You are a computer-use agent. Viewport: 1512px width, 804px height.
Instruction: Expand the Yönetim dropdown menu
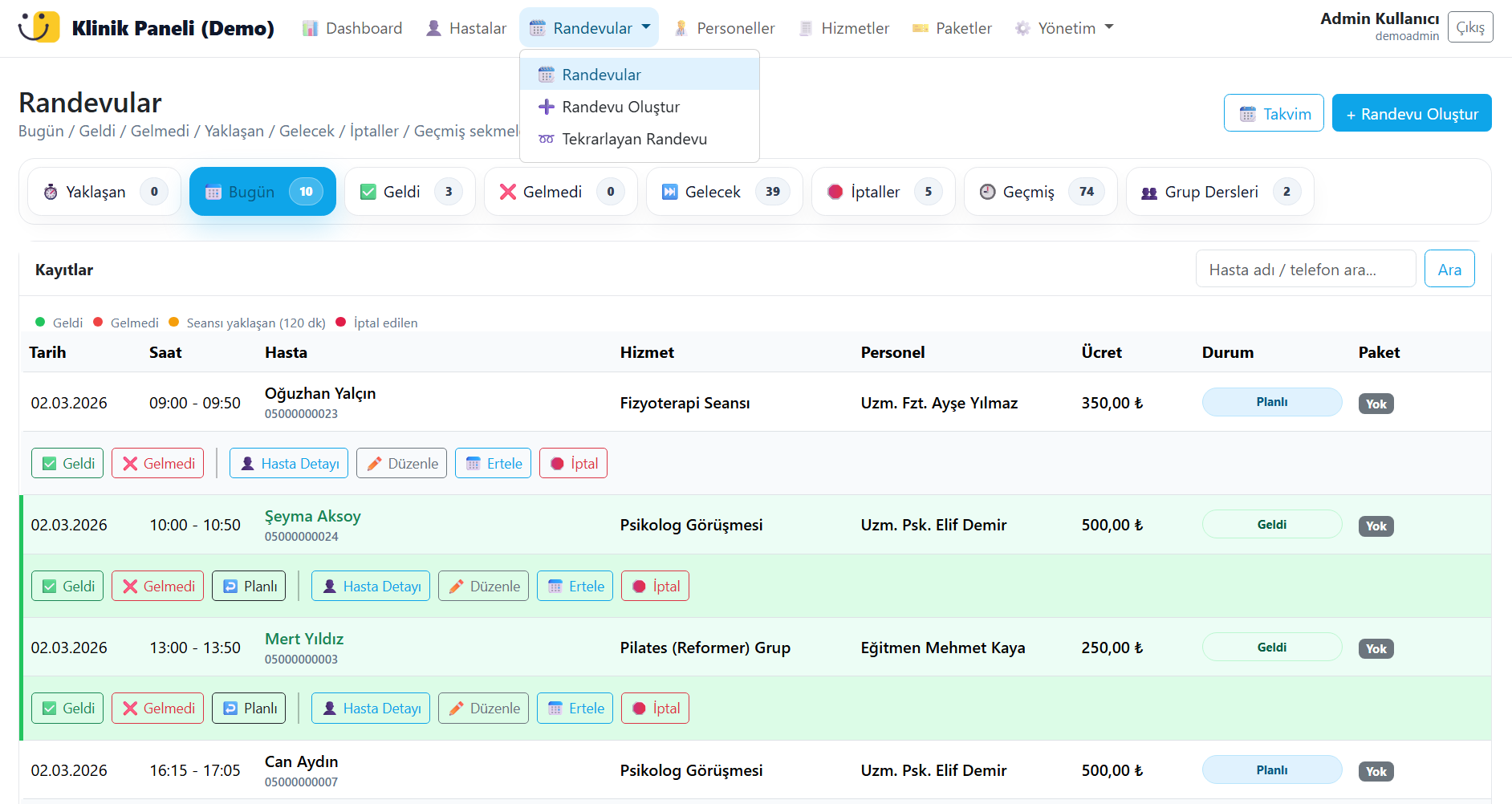point(1064,28)
